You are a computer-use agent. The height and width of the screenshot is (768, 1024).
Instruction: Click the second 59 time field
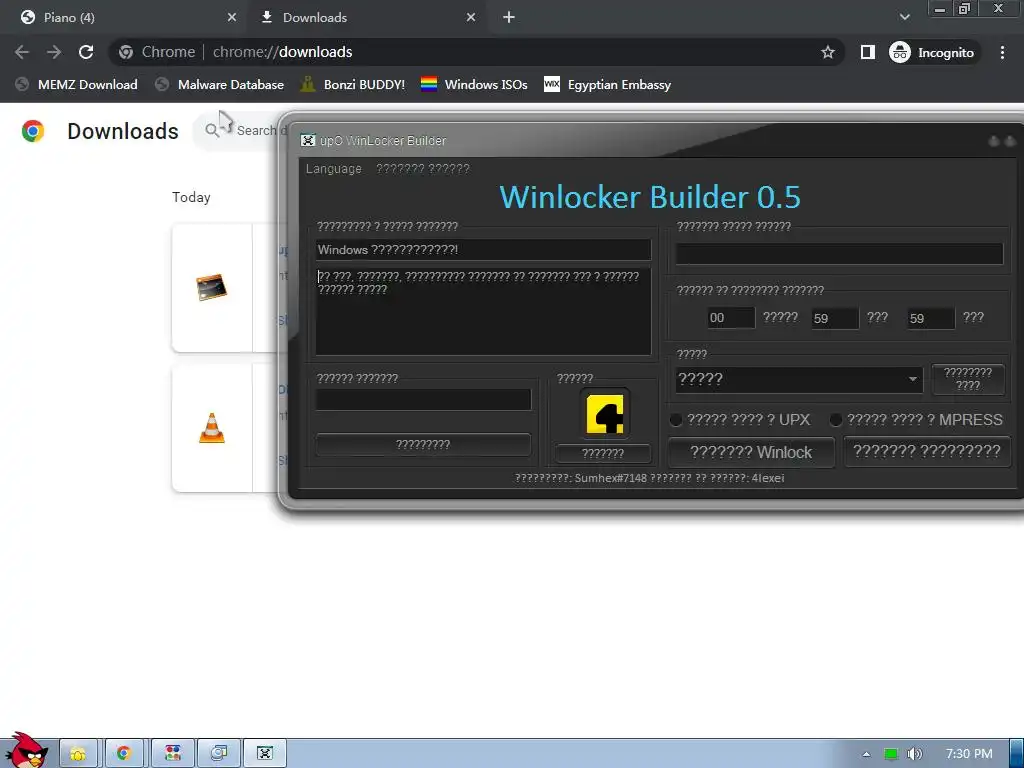(931, 319)
